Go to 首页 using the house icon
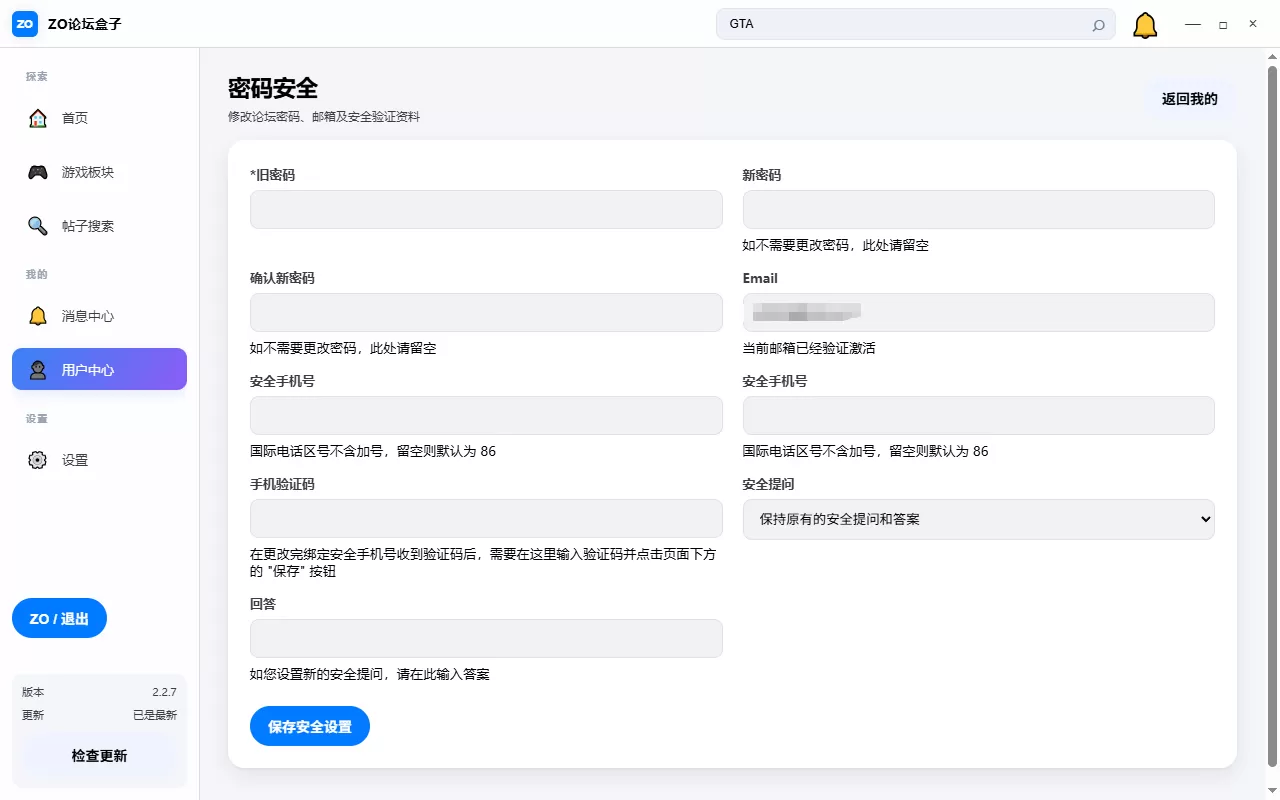1280x800 pixels. point(38,118)
